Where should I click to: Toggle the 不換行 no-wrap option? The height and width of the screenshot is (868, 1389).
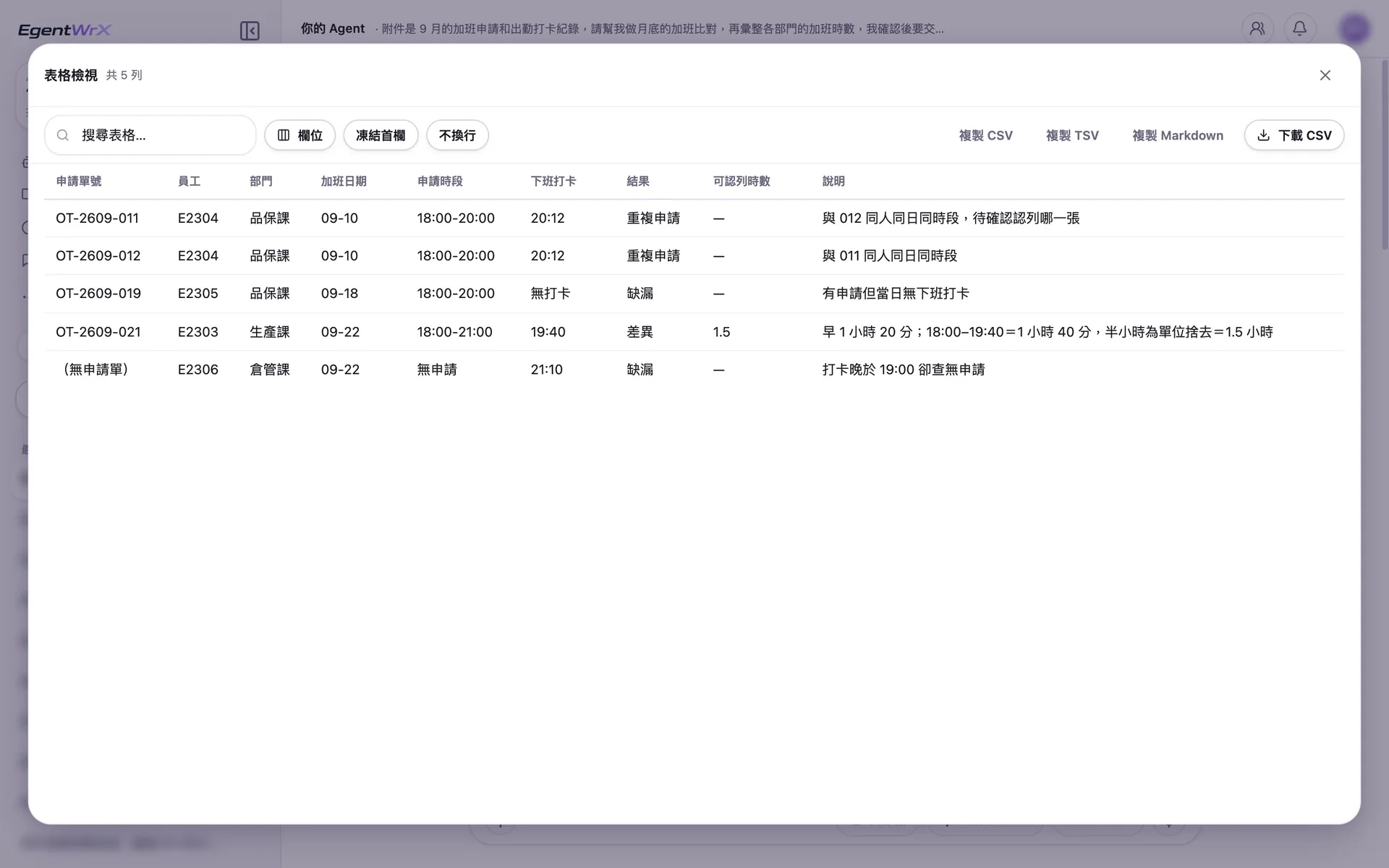[x=457, y=135]
